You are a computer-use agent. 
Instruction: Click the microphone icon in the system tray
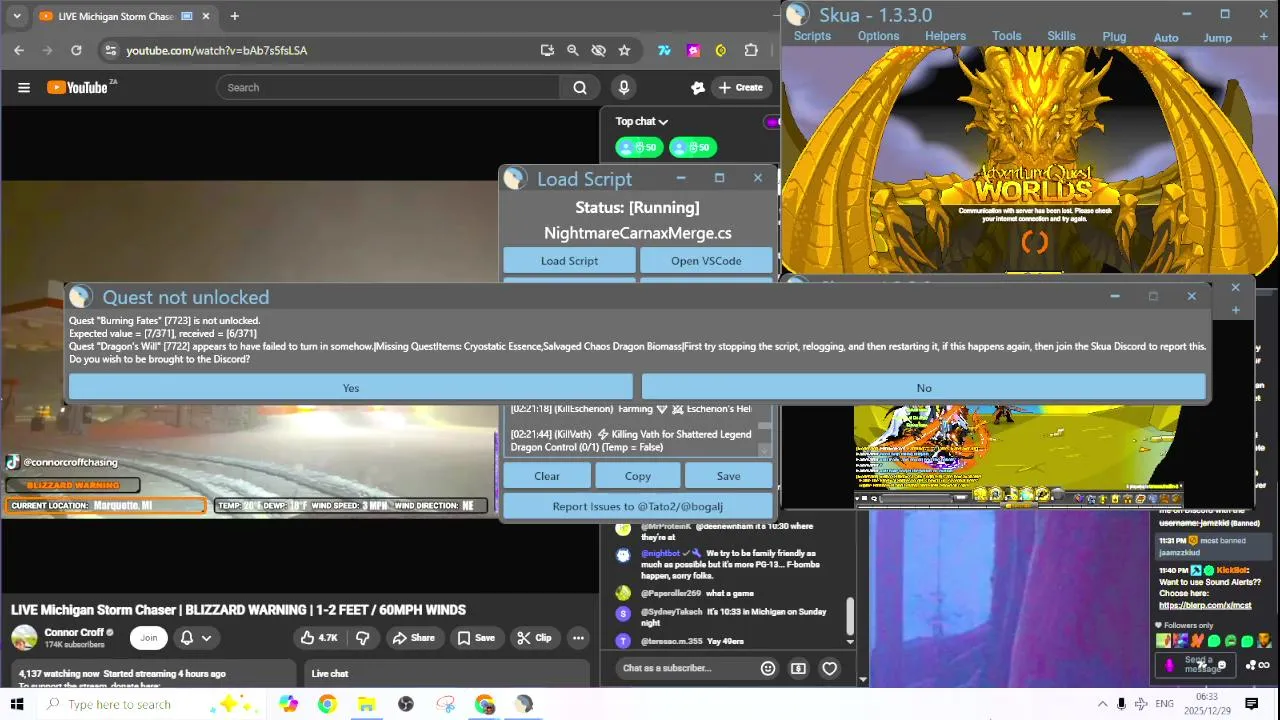1121,704
